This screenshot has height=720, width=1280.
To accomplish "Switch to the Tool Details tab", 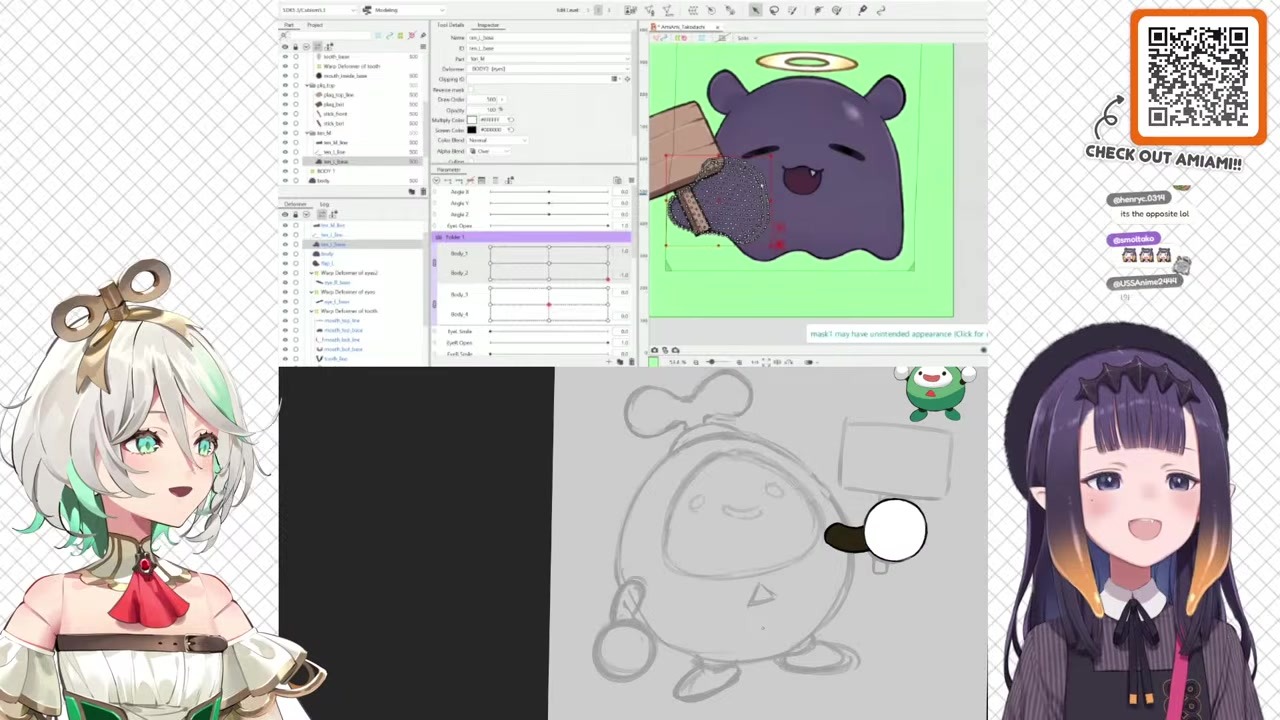I will click(450, 25).
